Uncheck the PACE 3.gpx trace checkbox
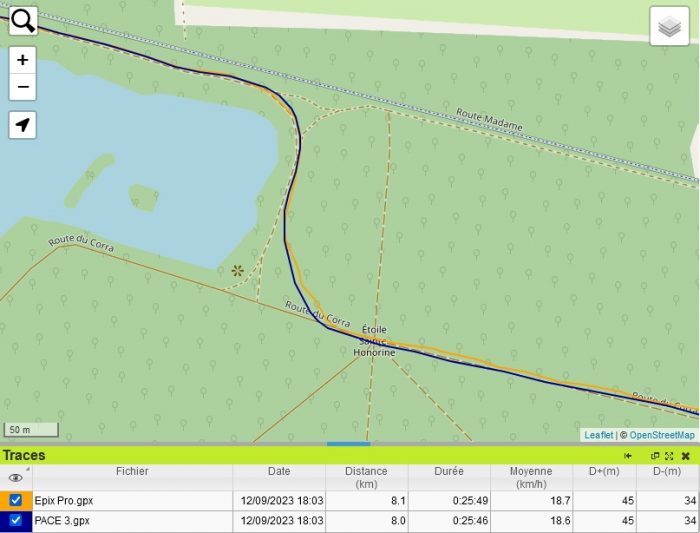The image size is (700, 533). tap(16, 520)
